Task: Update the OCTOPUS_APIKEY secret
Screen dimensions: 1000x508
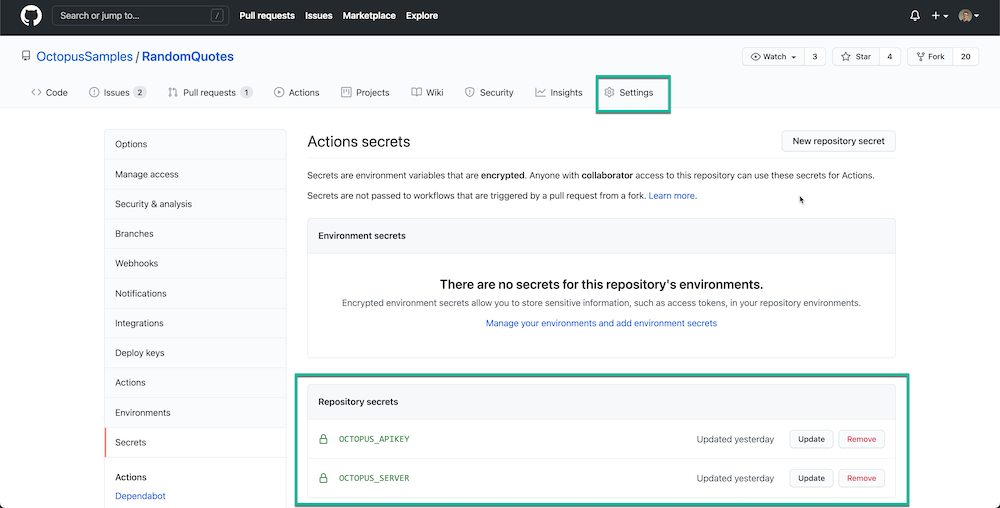Action: (x=811, y=439)
